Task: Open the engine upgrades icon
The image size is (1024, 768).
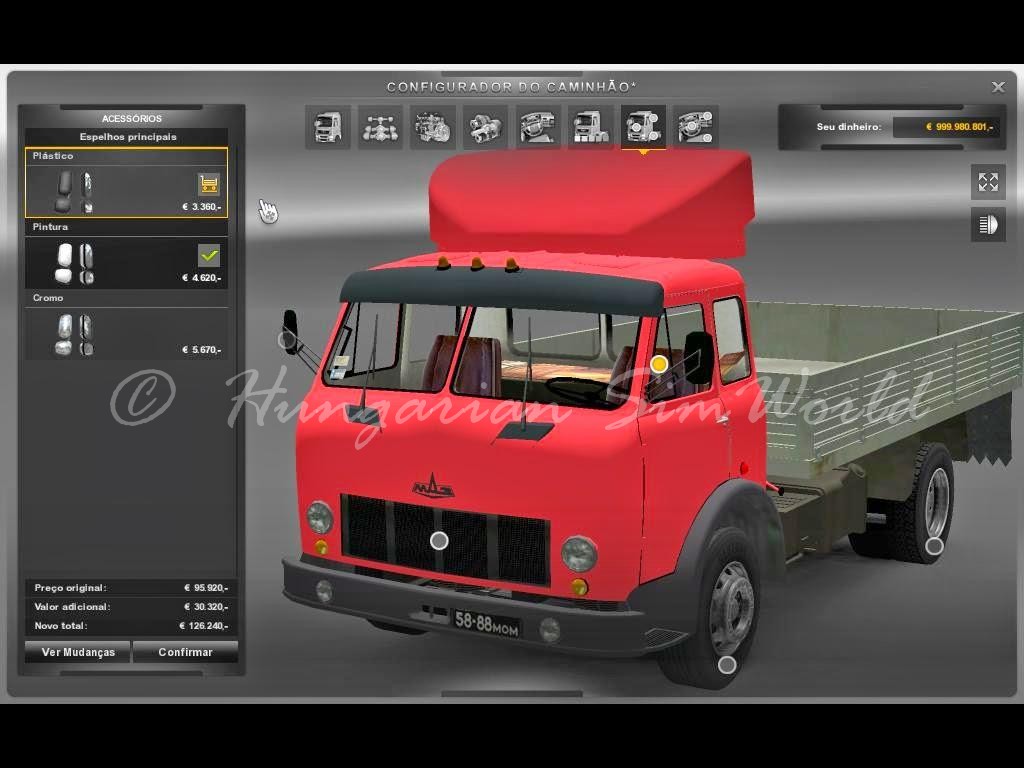Action: (433, 127)
